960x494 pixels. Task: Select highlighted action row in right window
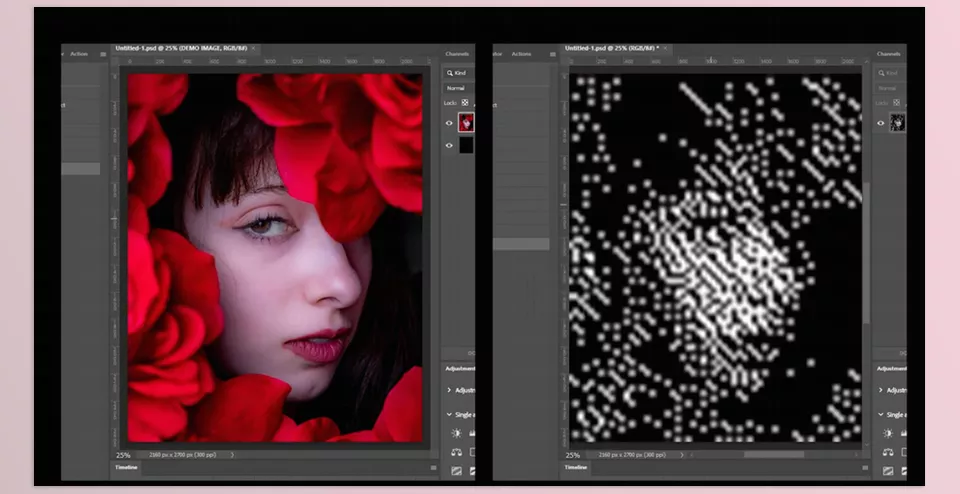[521, 244]
